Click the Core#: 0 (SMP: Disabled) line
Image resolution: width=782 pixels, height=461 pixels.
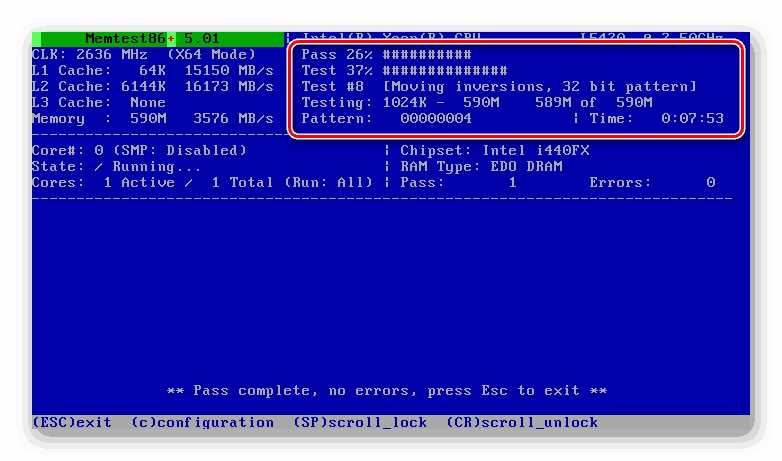(x=139, y=150)
